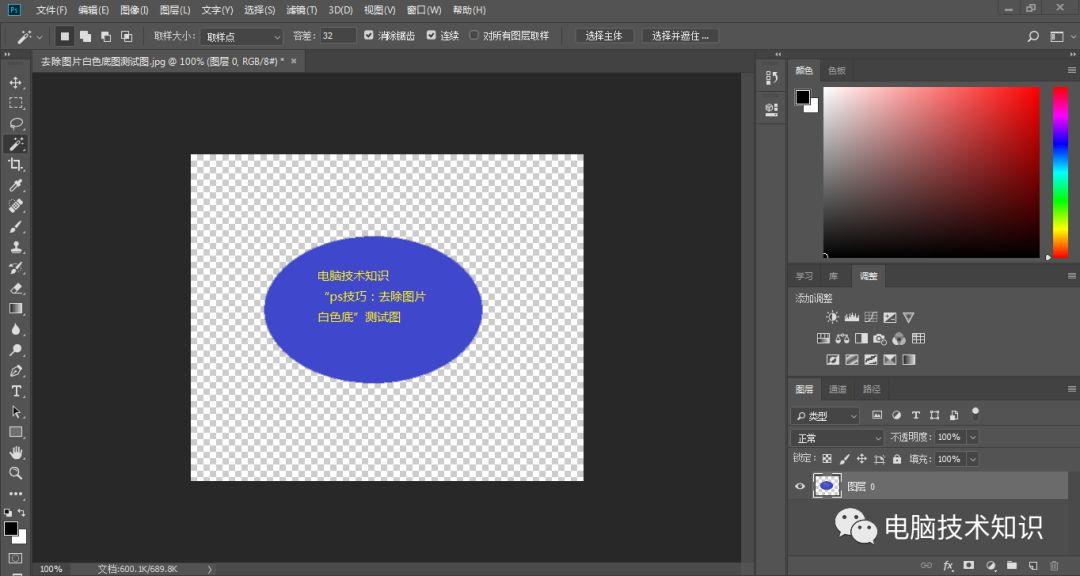This screenshot has height=576, width=1080.
Task: Click the Create new layer icon
Action: [x=1032, y=566]
